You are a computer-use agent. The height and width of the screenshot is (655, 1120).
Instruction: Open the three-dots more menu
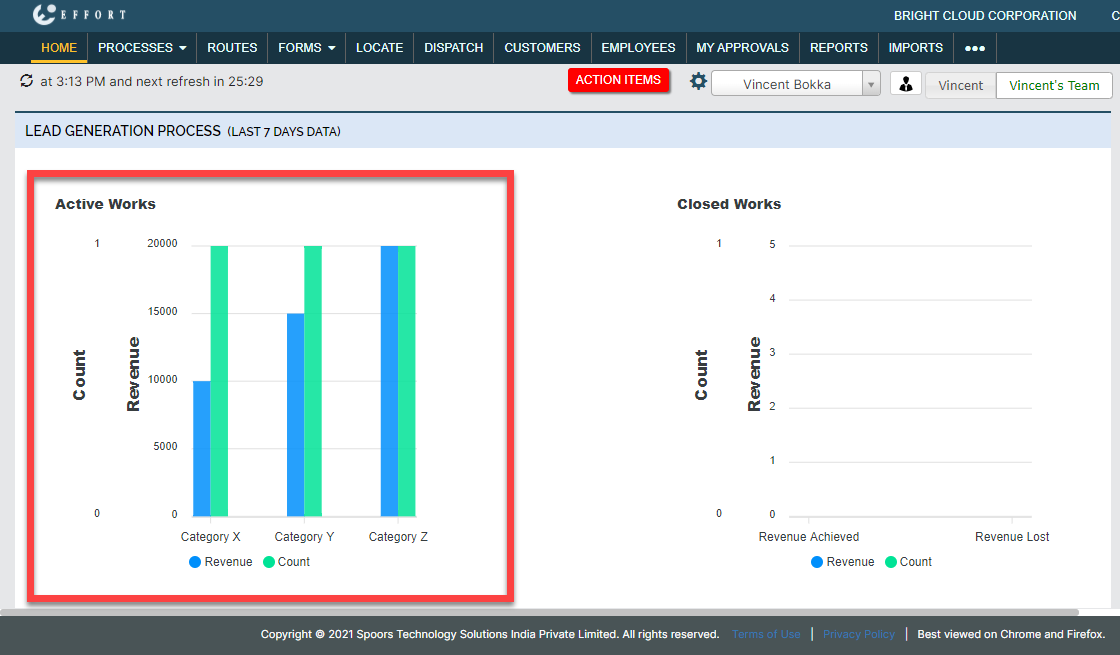(x=974, y=48)
